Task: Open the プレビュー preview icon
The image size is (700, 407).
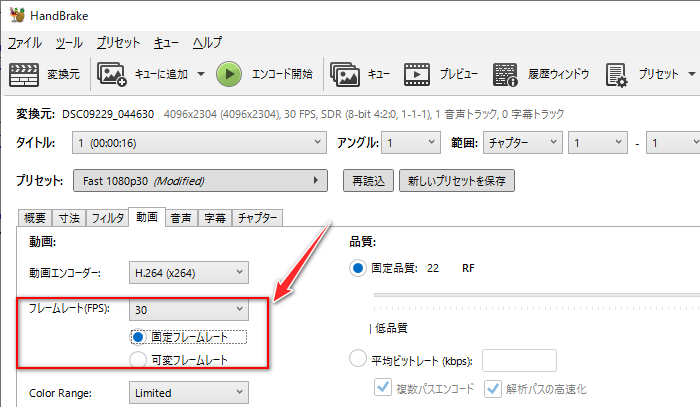Action: coord(417,74)
